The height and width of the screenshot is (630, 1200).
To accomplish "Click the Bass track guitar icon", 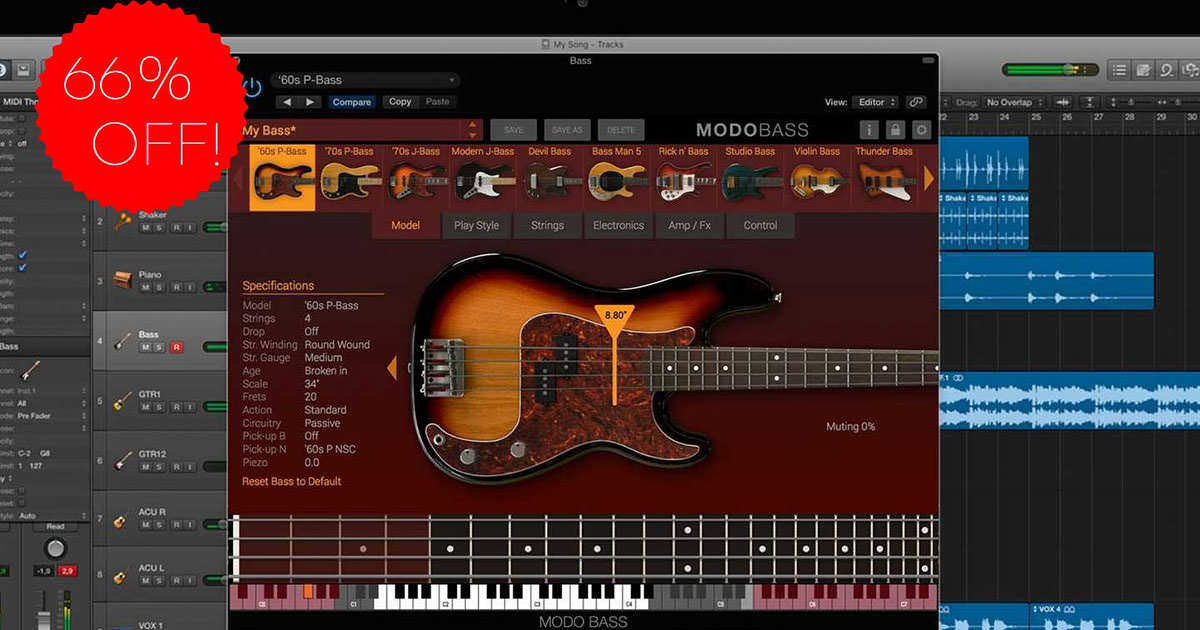I will (122, 340).
